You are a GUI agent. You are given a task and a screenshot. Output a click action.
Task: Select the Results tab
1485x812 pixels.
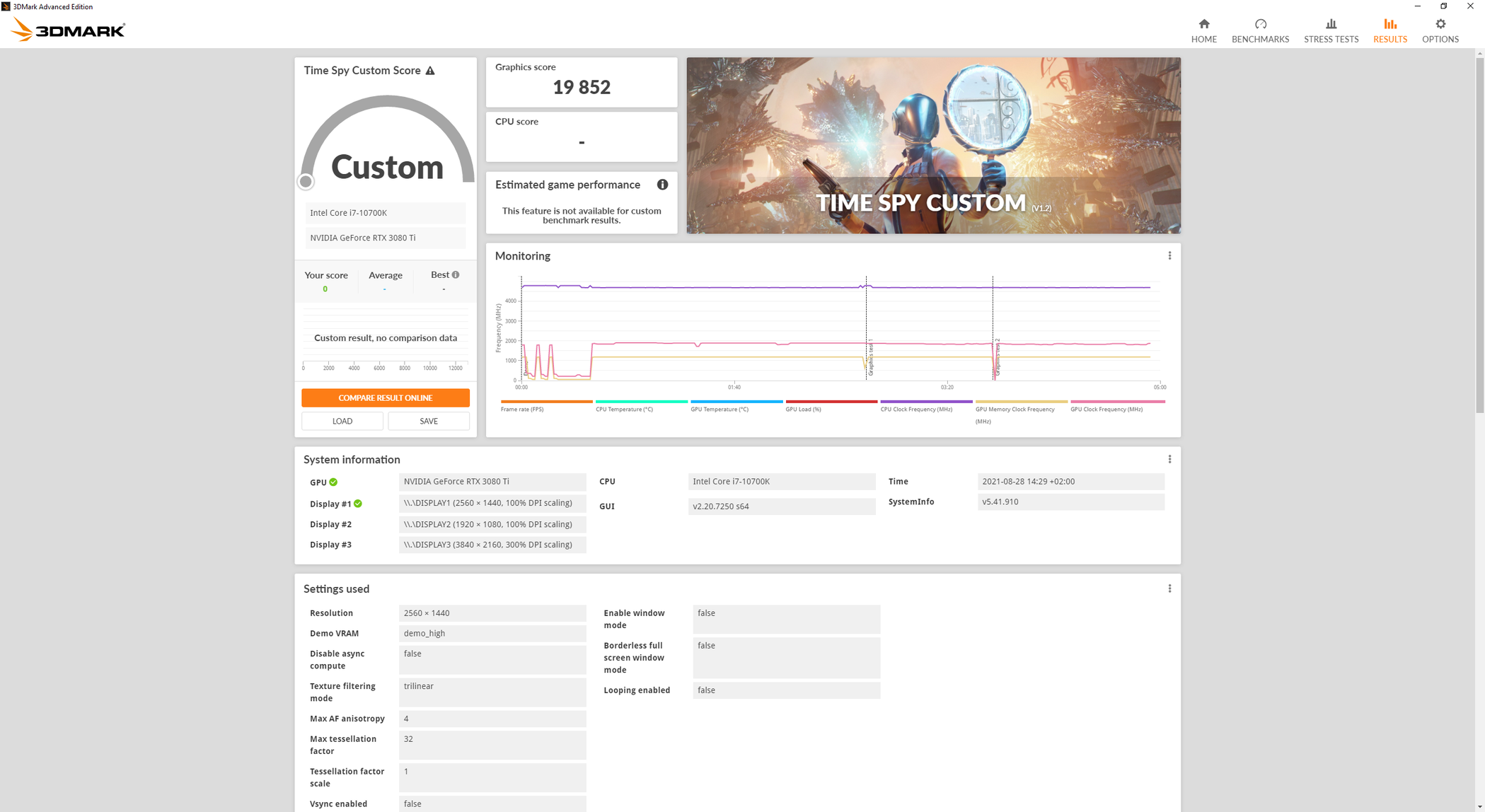point(1389,31)
